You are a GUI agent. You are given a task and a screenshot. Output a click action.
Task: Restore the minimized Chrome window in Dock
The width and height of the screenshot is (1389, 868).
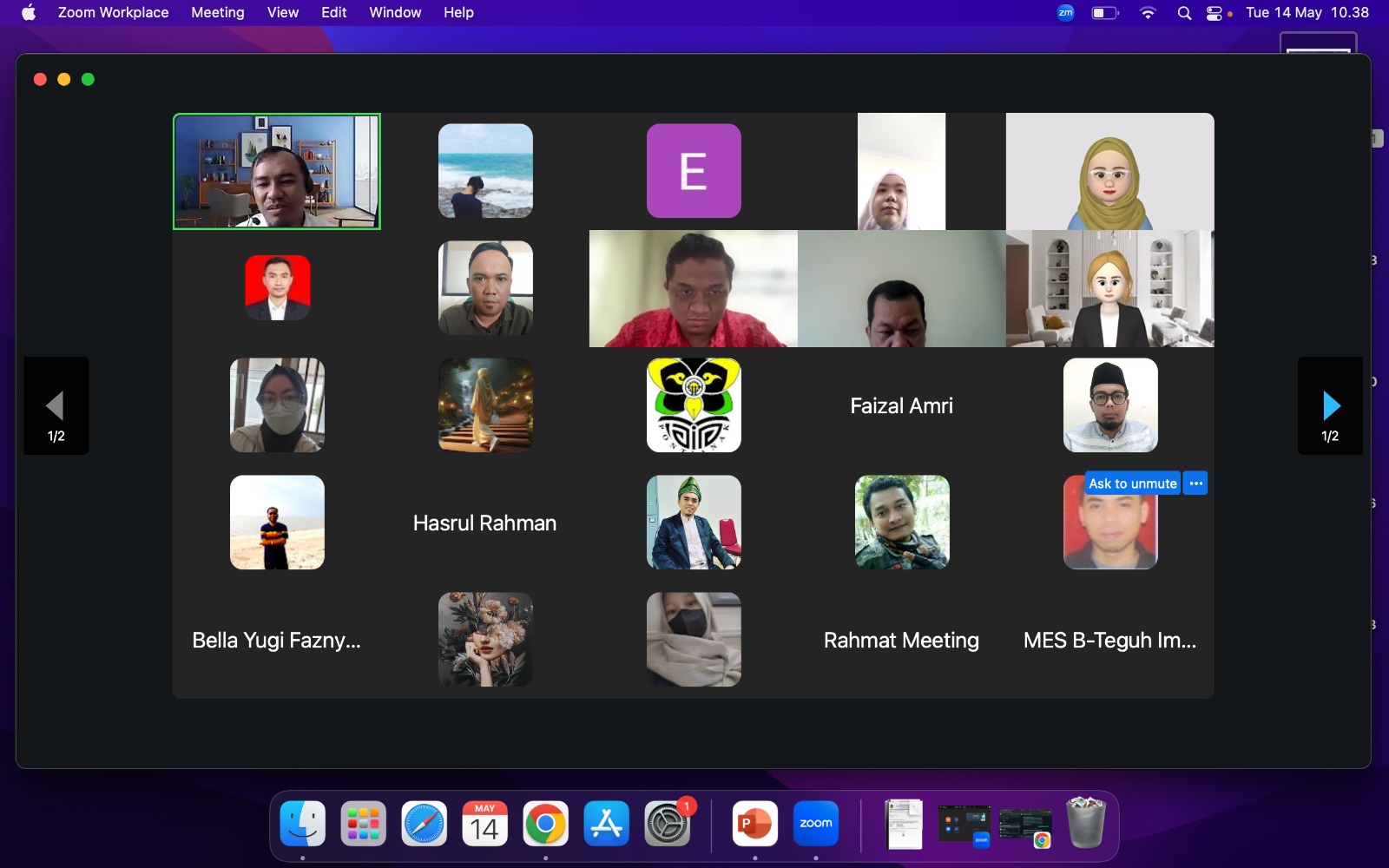point(1025,827)
